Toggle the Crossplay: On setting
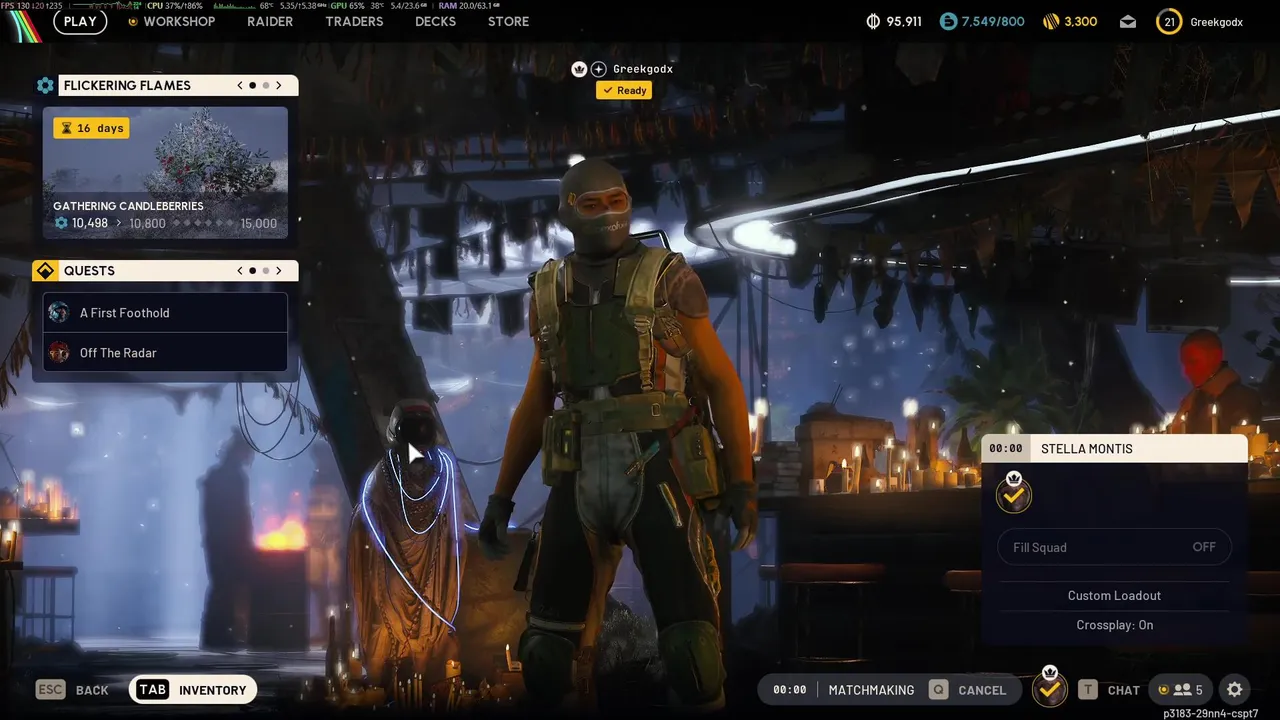The image size is (1280, 720). point(1115,625)
